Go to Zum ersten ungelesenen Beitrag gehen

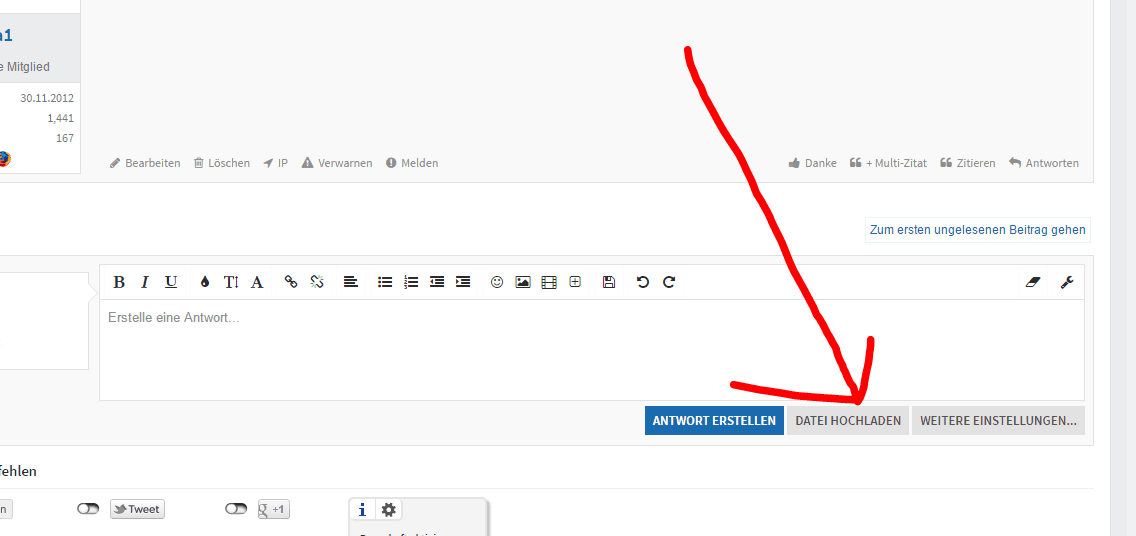click(x=977, y=230)
